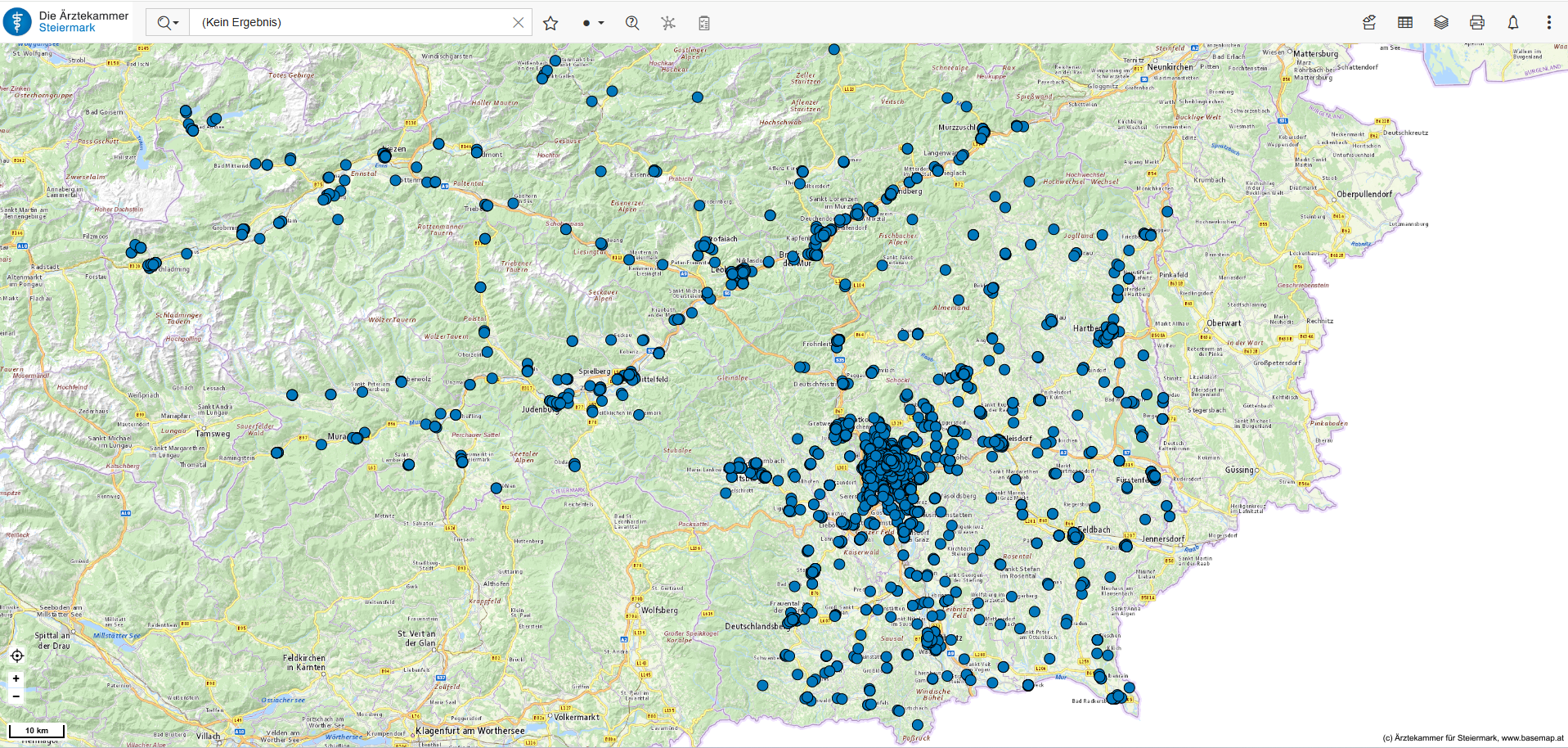Click the network node tool icon
The image size is (1568, 748).
[x=668, y=23]
